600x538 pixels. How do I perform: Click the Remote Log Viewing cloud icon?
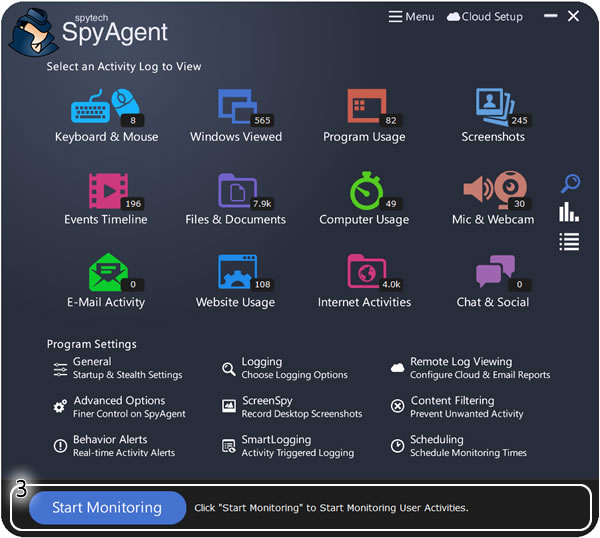coord(397,368)
